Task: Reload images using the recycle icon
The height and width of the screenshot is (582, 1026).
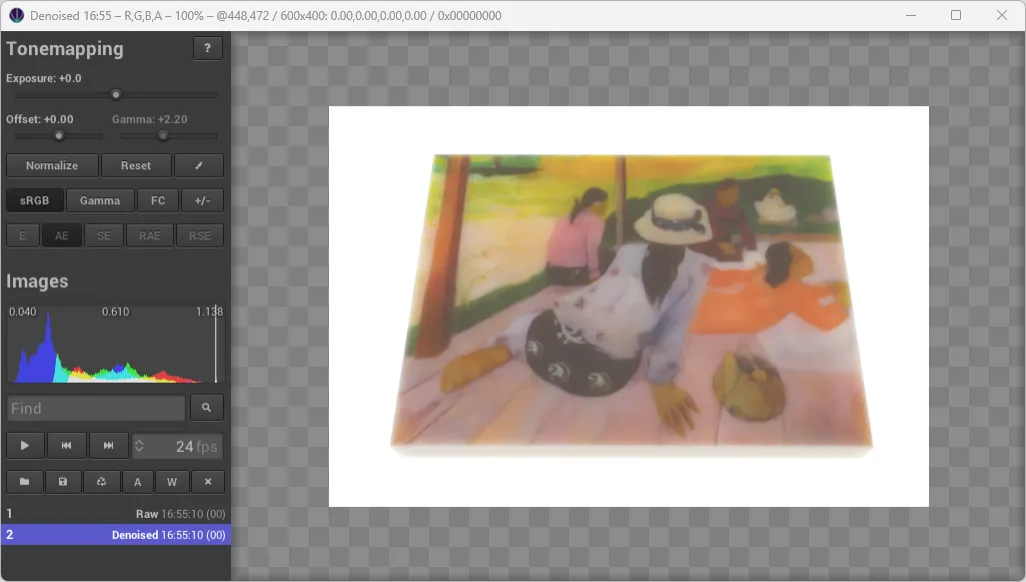Action: click(x=101, y=481)
